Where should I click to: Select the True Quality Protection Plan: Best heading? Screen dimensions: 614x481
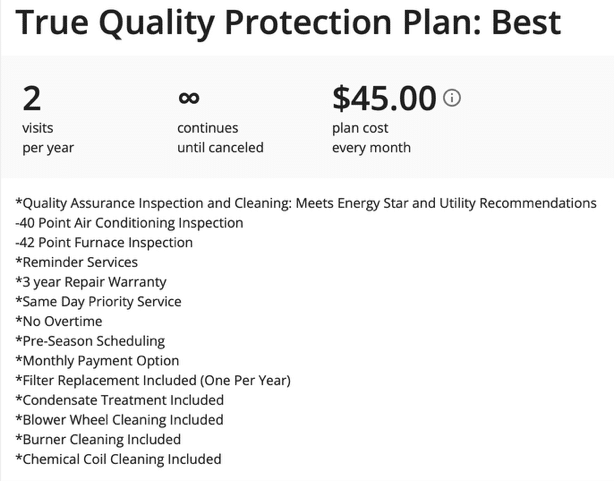tap(288, 22)
